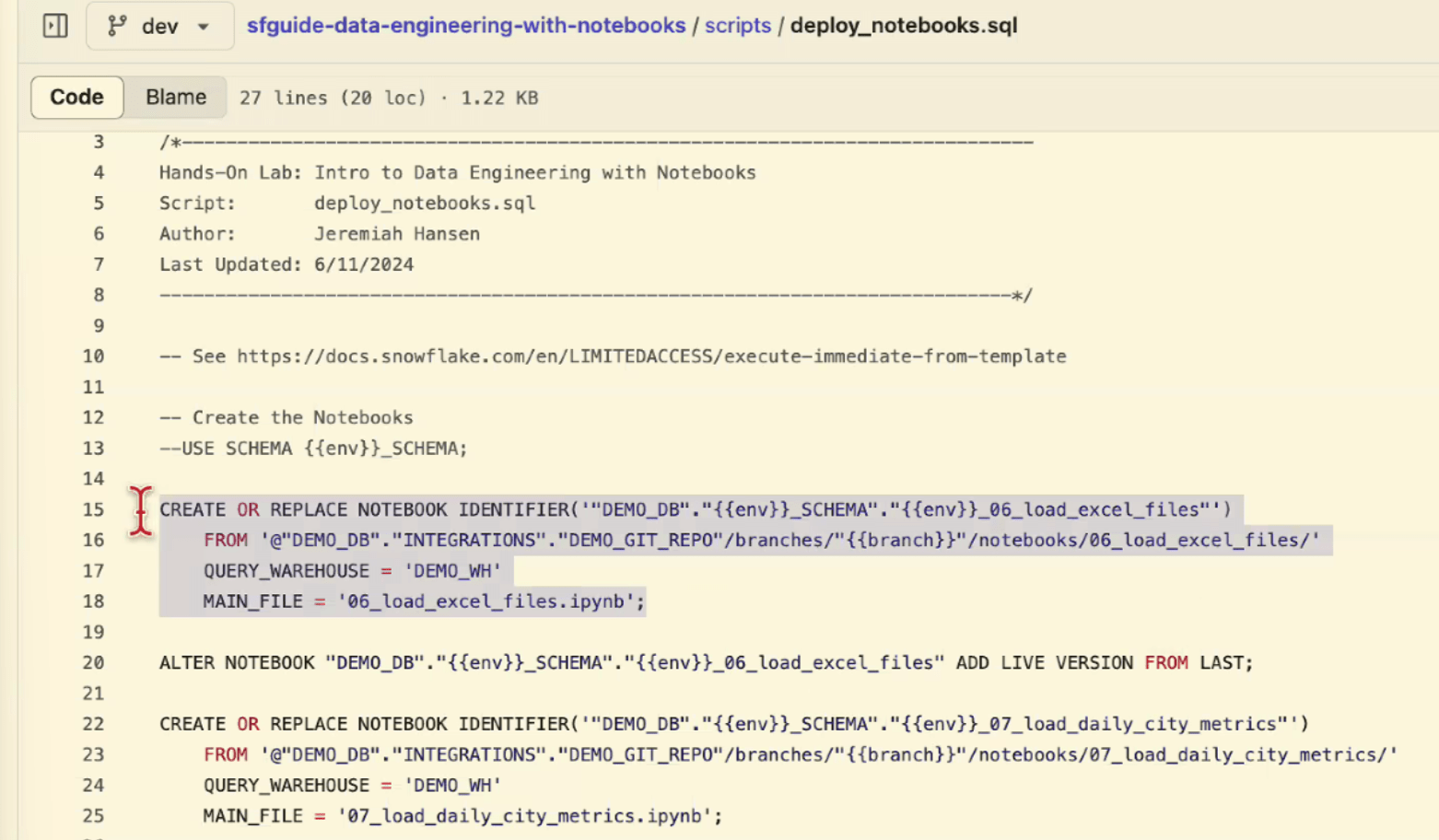The height and width of the screenshot is (840, 1439).
Task: Click 'Jeremiah Hansen' author name
Action: click(397, 234)
